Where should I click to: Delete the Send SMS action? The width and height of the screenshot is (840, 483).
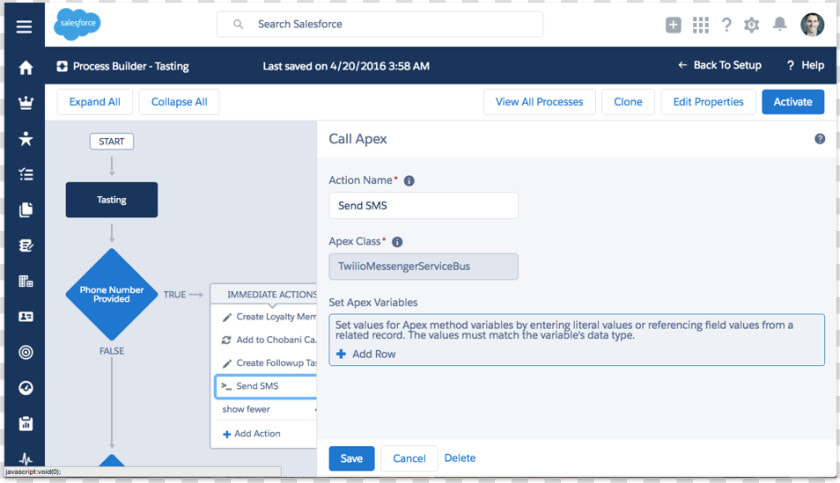460,458
